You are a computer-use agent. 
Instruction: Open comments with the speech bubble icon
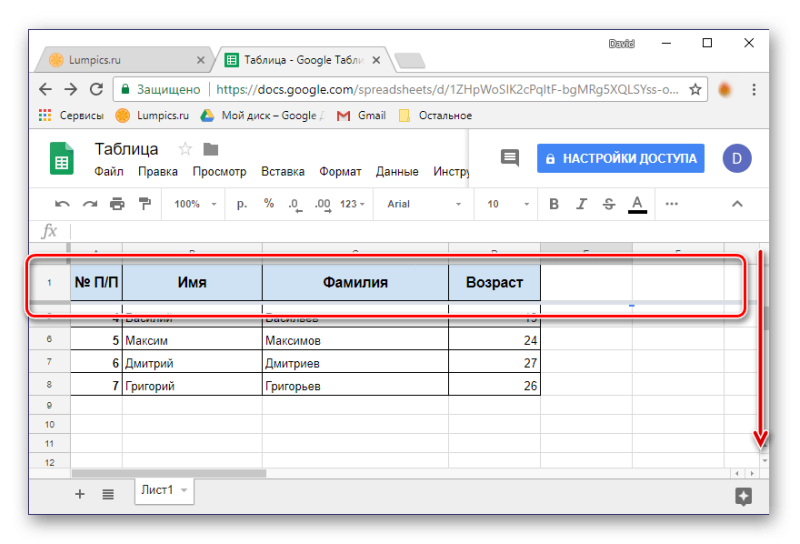coord(510,158)
